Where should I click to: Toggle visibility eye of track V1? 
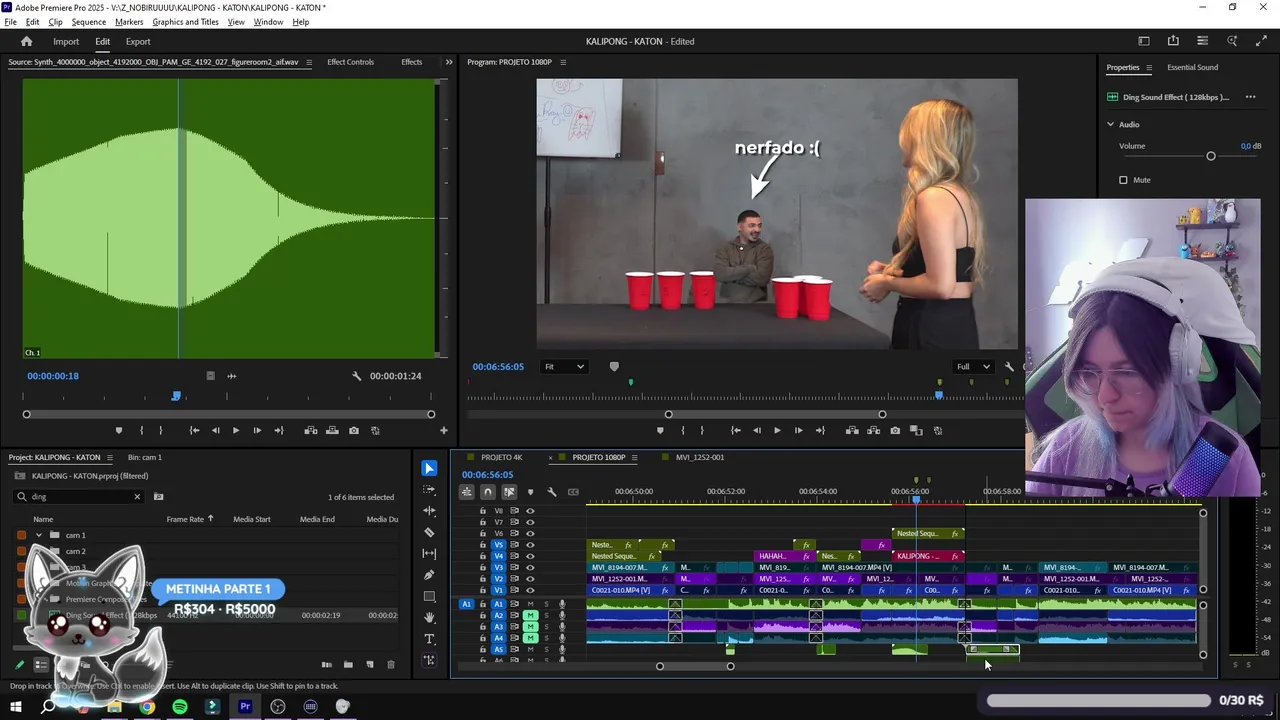[530, 590]
